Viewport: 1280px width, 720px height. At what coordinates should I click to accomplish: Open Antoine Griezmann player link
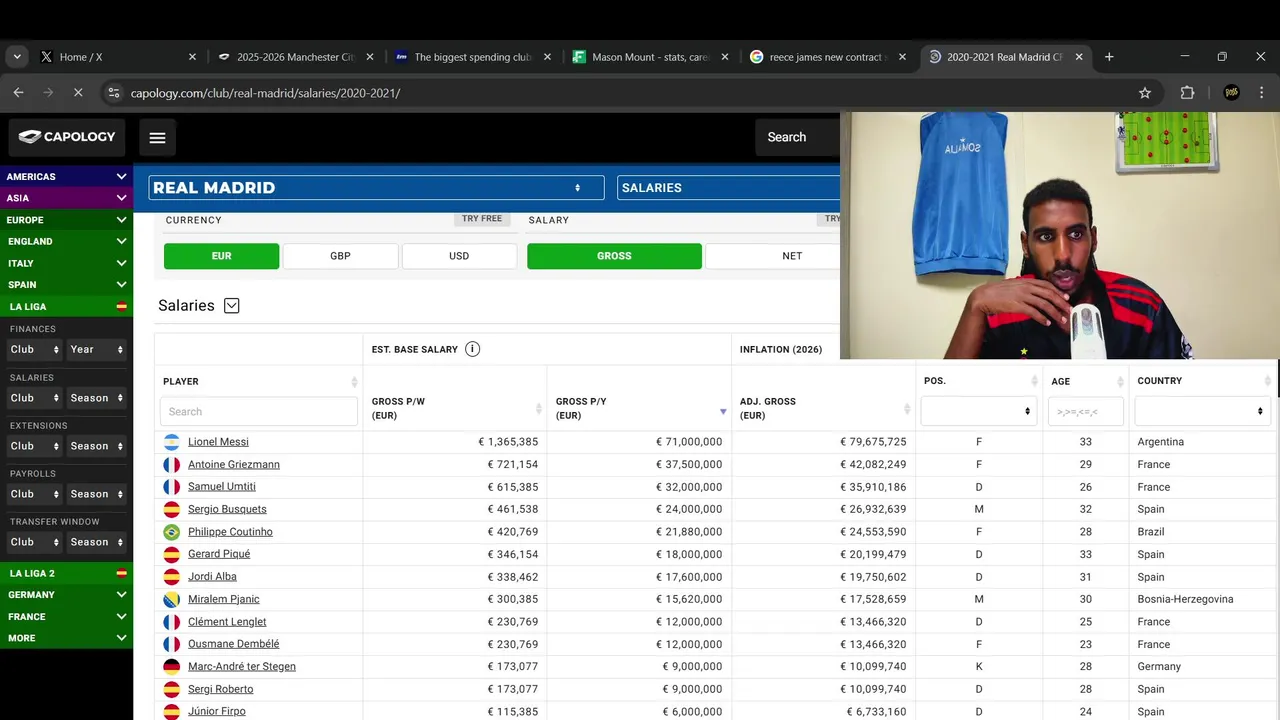click(x=234, y=465)
